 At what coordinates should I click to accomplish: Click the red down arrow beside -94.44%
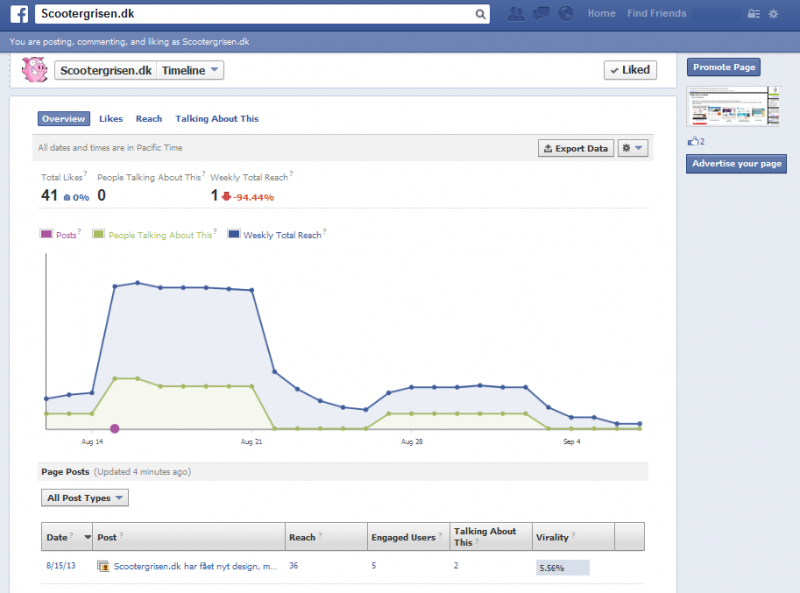(x=226, y=196)
